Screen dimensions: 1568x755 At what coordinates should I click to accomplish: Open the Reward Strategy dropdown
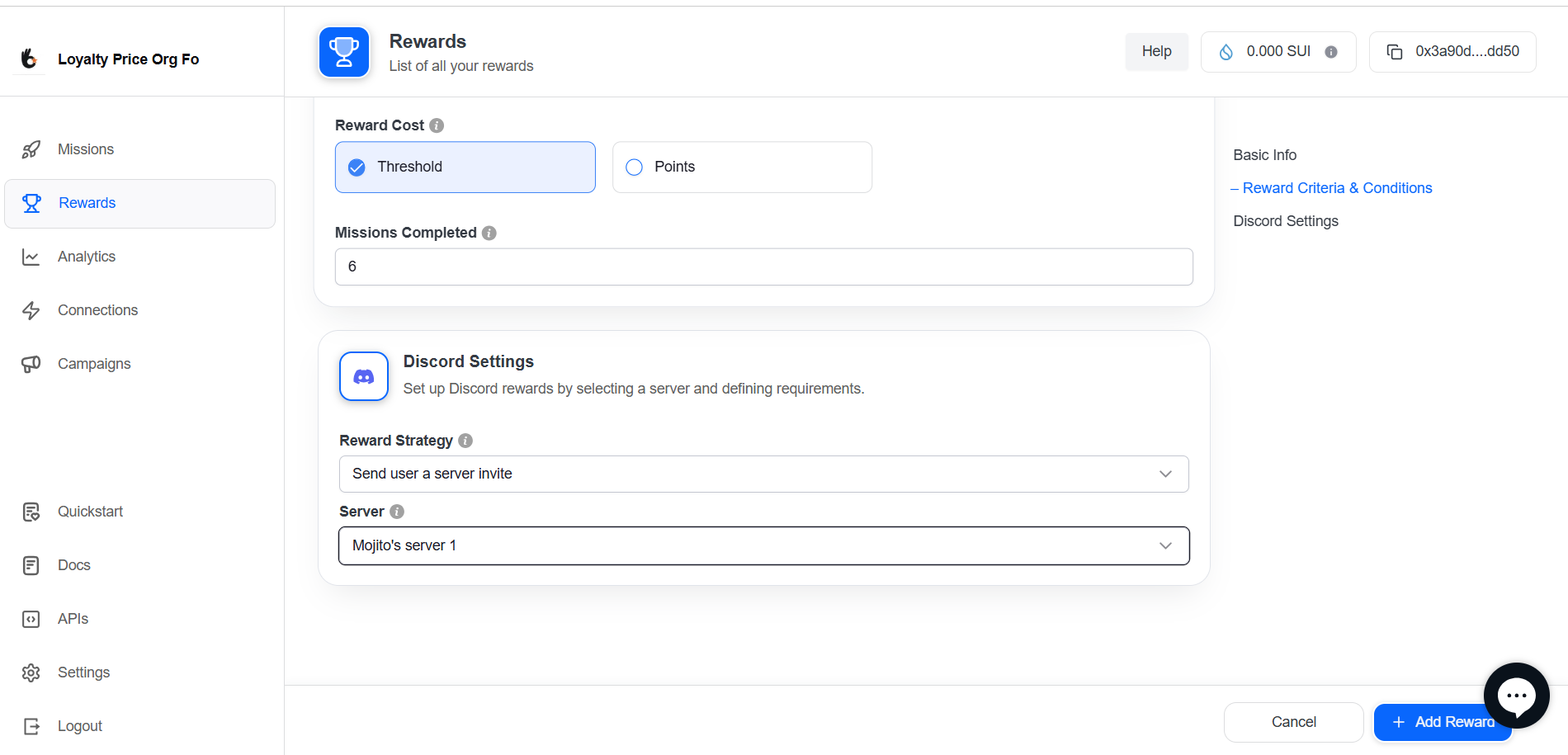(x=764, y=474)
